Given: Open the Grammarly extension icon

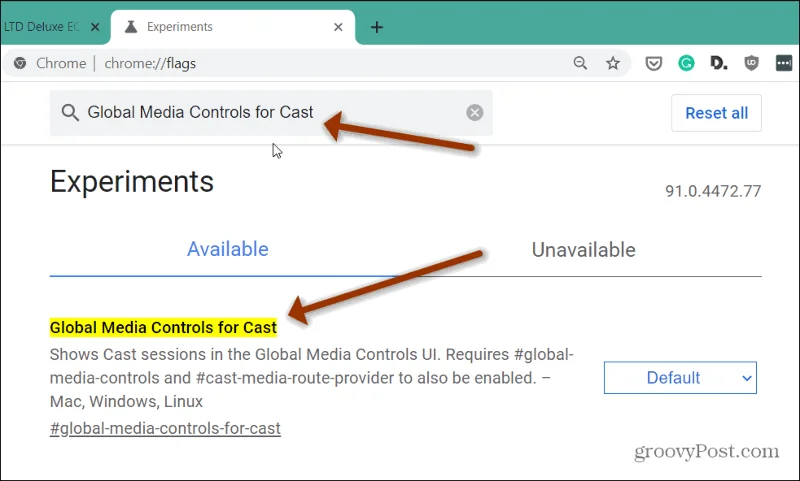Looking at the screenshot, I should point(686,63).
